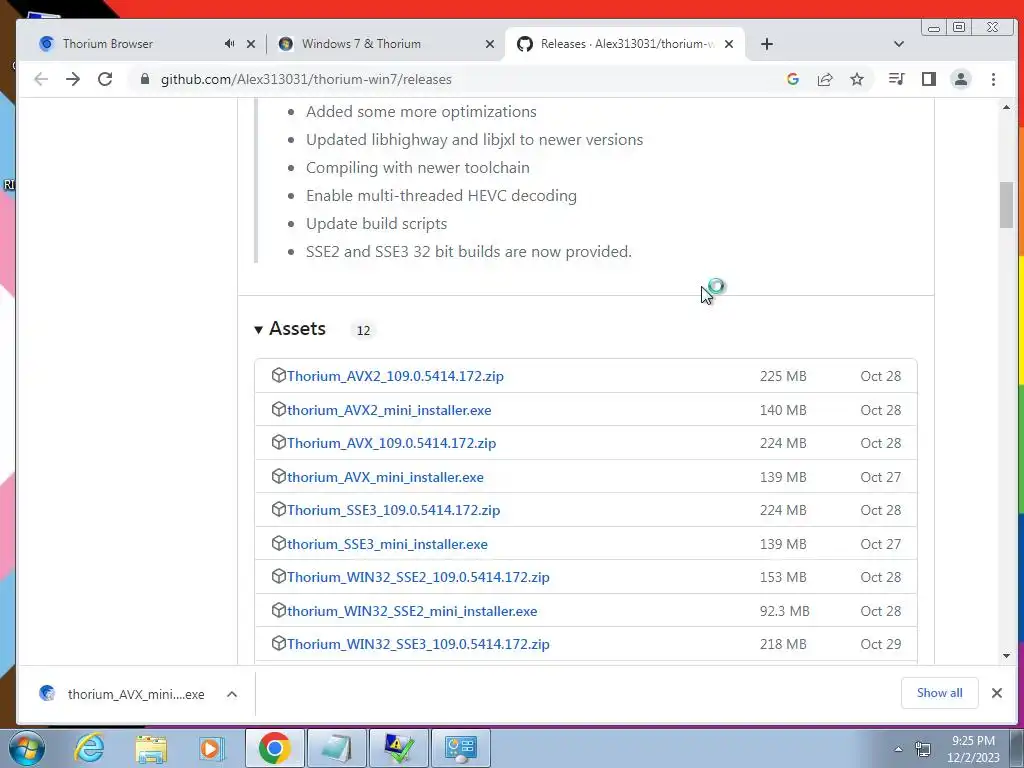Click package icon beside thorium_AVX2_mini_installer.exe
Image resolution: width=1024 pixels, height=768 pixels.
pyautogui.click(x=279, y=409)
